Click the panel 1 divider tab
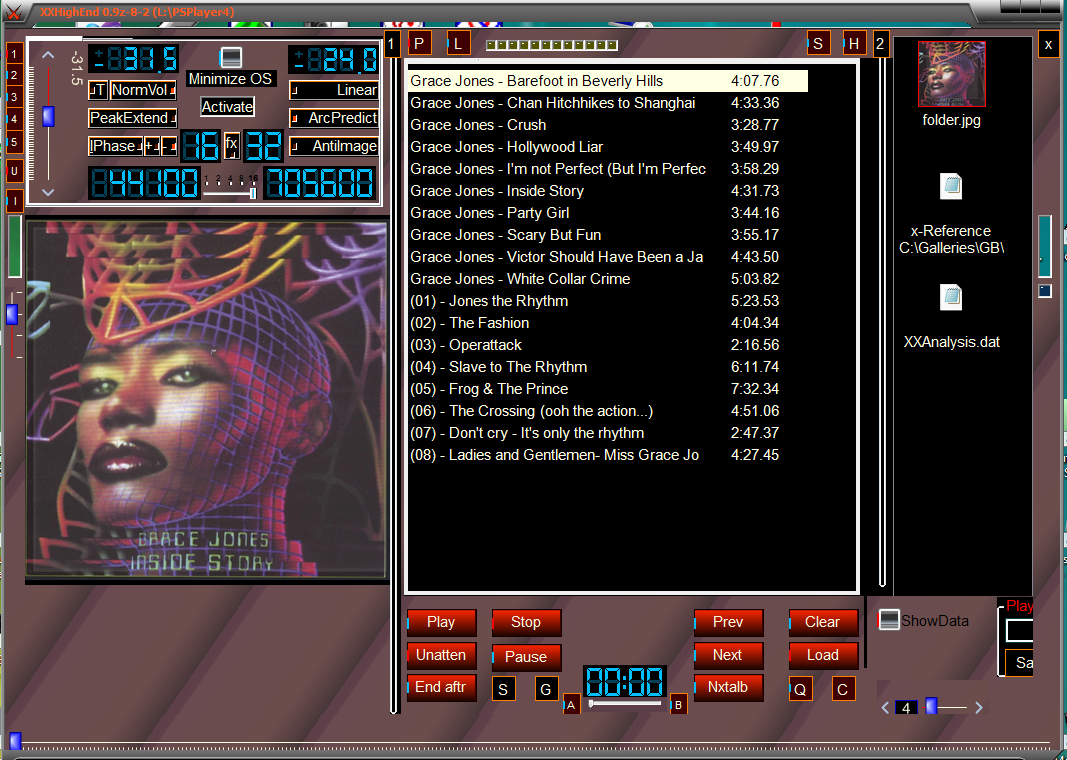The width and height of the screenshot is (1067, 760). tap(391, 45)
